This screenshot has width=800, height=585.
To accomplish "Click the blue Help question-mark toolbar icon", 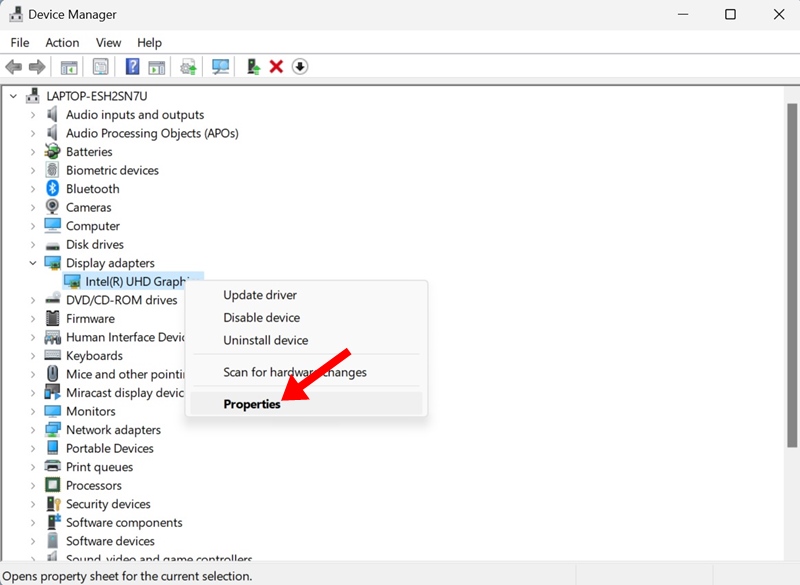I will tap(132, 66).
